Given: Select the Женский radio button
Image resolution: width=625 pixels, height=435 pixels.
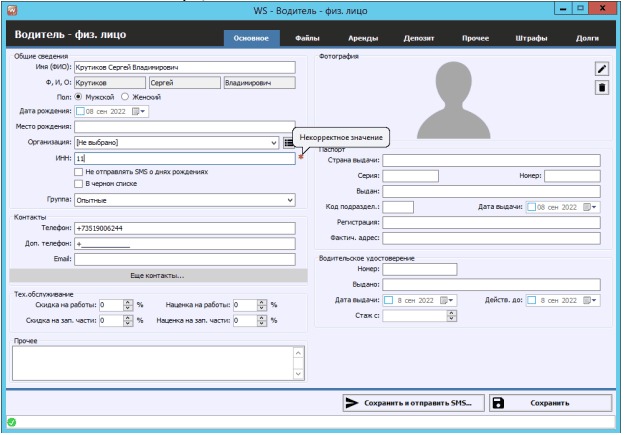Looking at the screenshot, I should [x=125, y=97].
